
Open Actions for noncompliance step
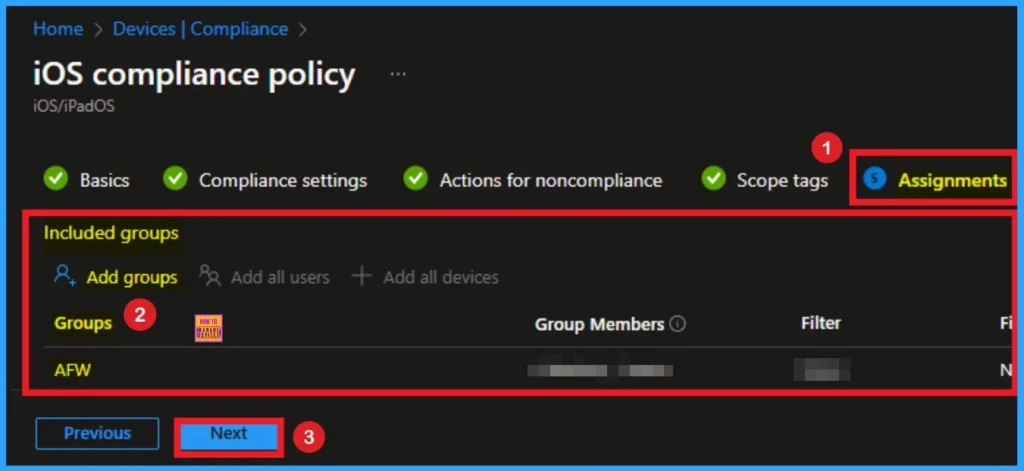coord(551,180)
